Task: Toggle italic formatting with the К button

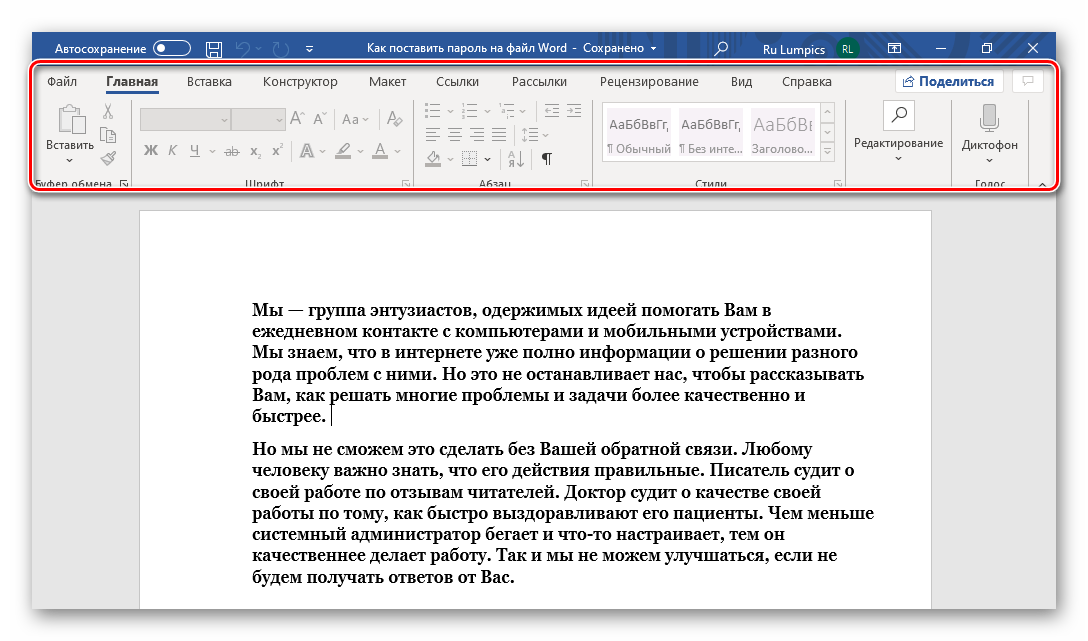Action: click(172, 151)
